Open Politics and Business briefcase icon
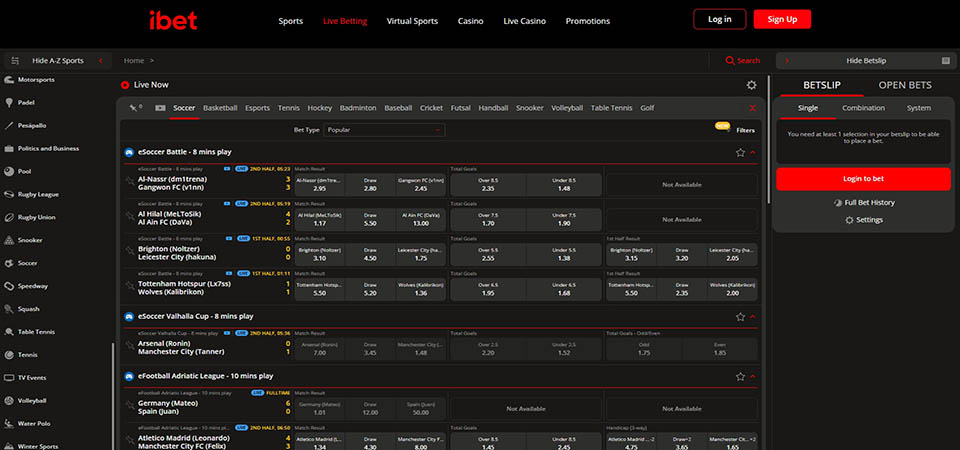 click(9, 149)
